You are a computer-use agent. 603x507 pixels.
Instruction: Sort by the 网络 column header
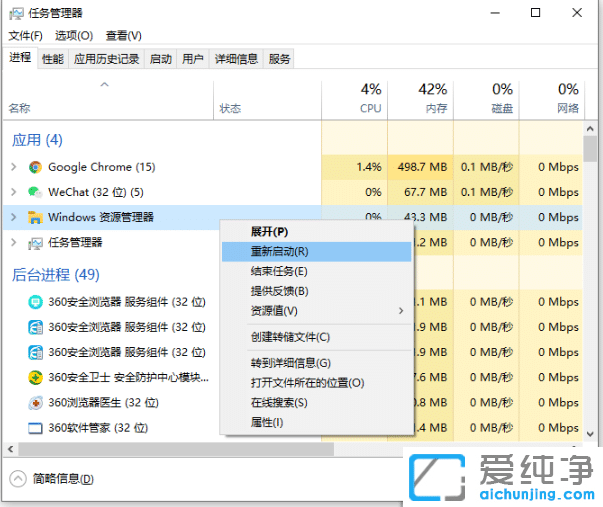pos(552,100)
